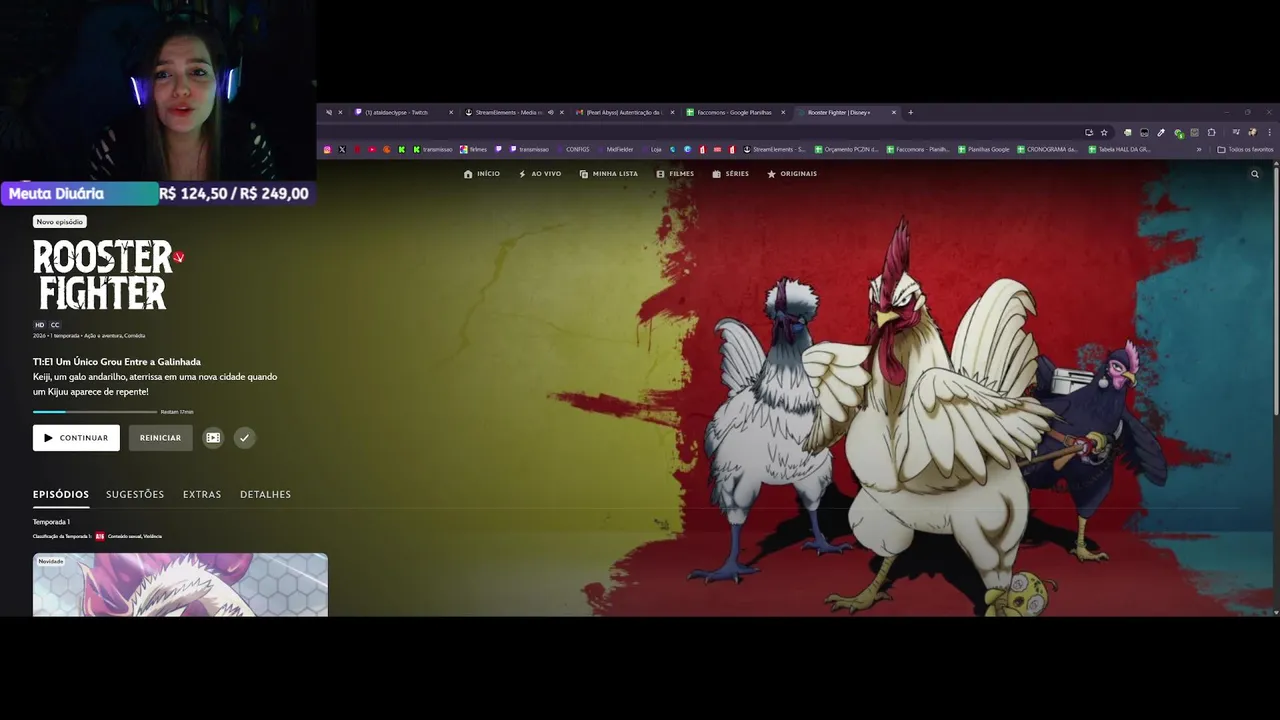The width and height of the screenshot is (1280, 720).
Task: Open the X (Twitter) bookmark icon
Action: [x=342, y=149]
